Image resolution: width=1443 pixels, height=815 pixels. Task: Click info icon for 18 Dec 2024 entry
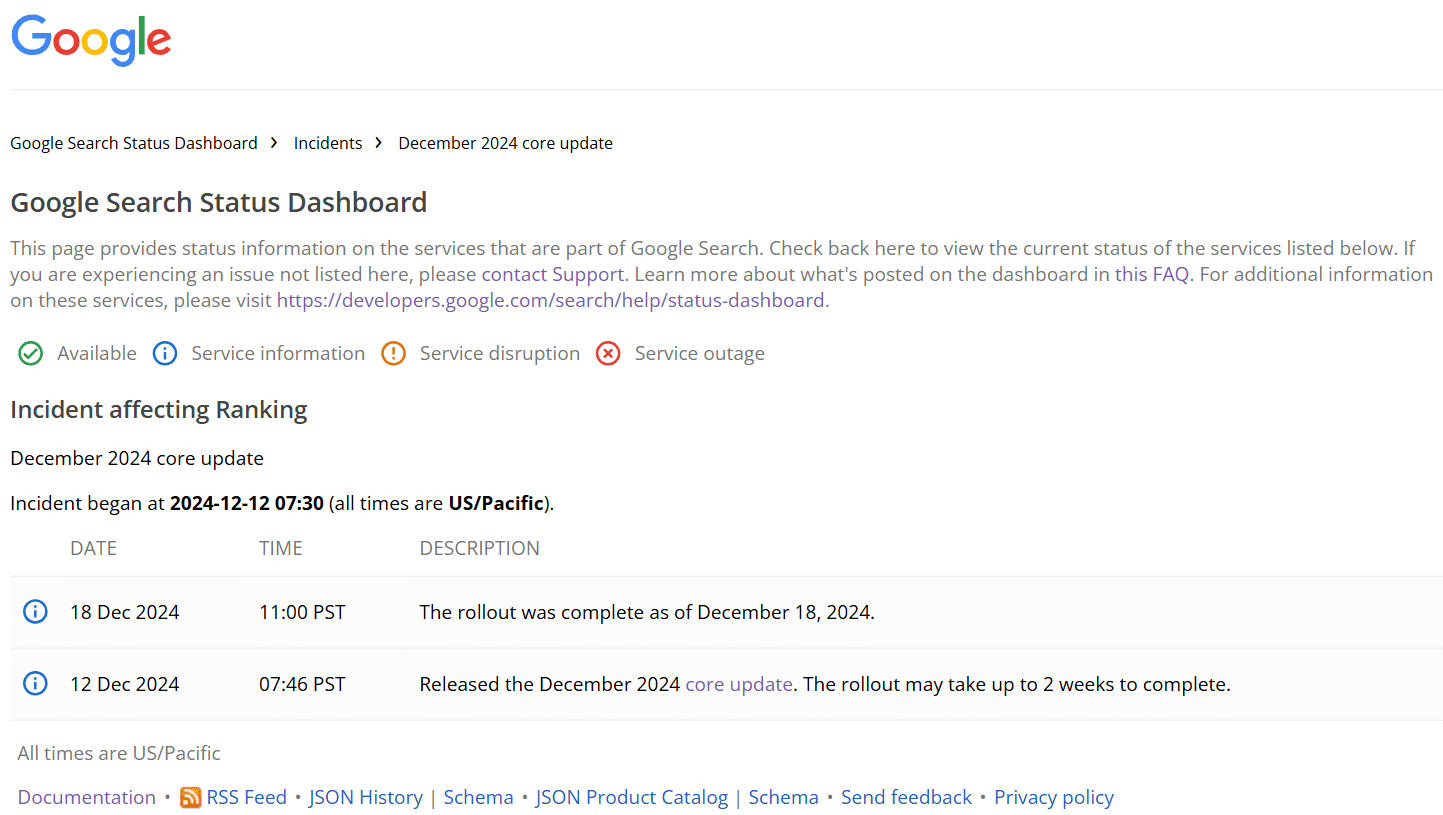[35, 612]
